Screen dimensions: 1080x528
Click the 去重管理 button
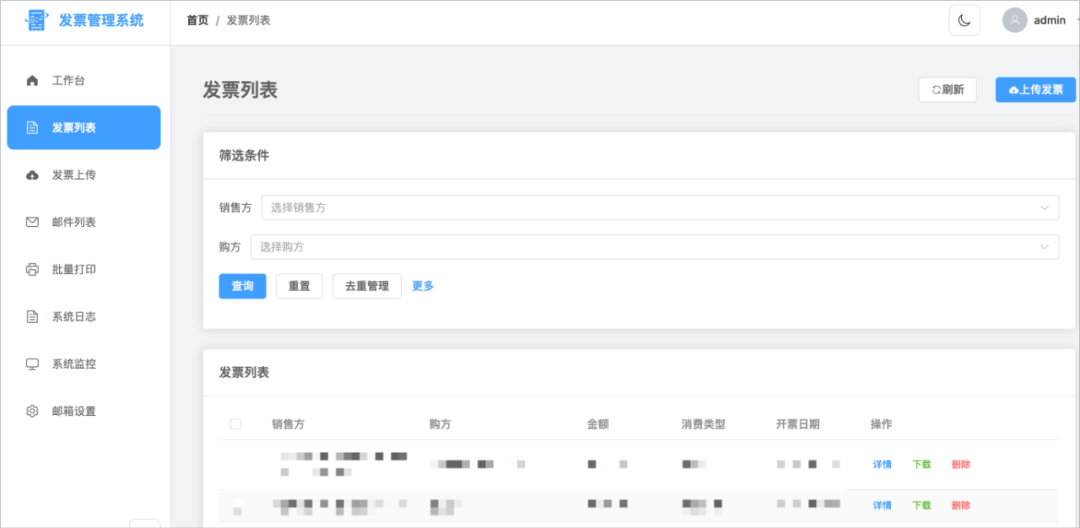(367, 286)
